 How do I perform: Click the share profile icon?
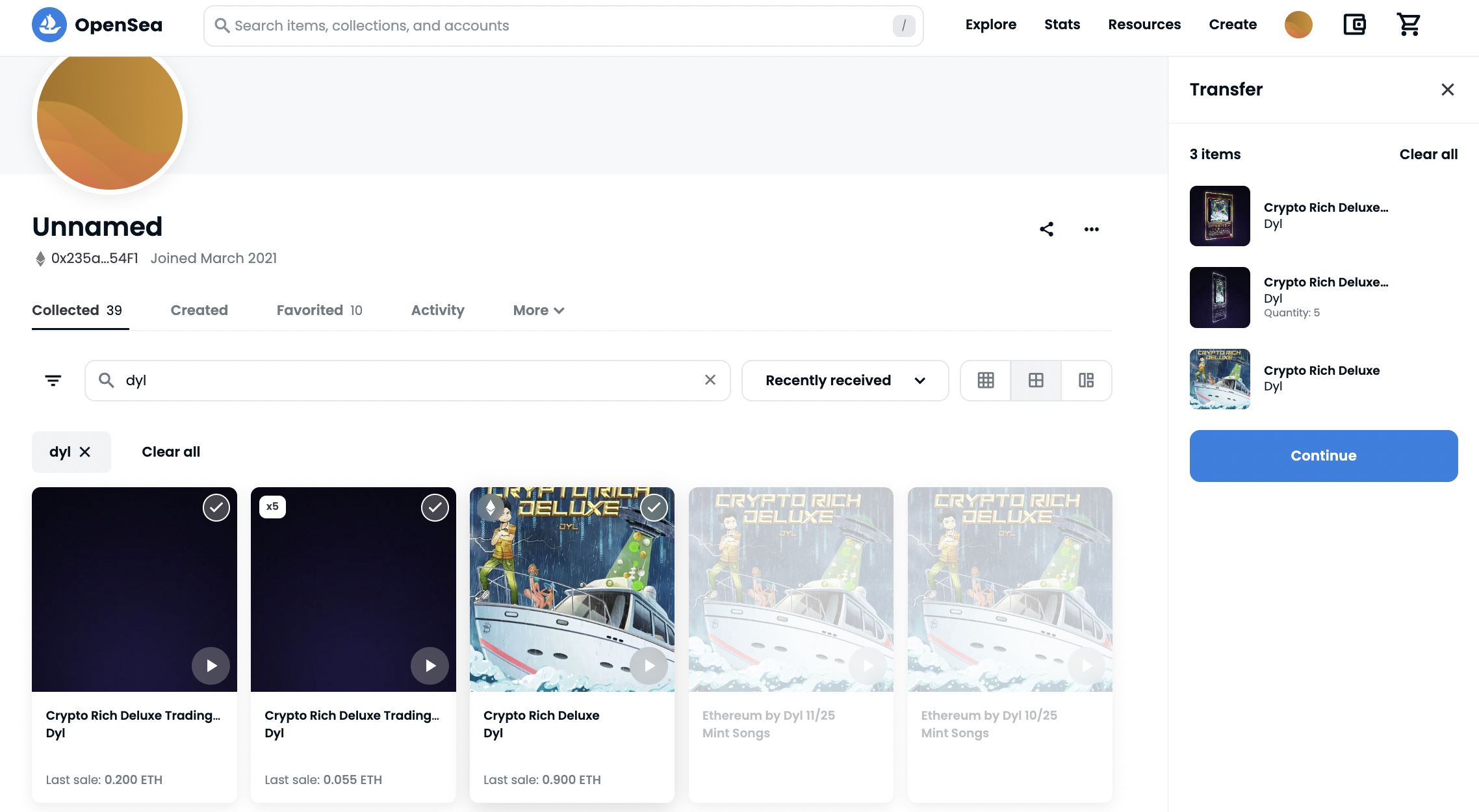click(x=1046, y=229)
